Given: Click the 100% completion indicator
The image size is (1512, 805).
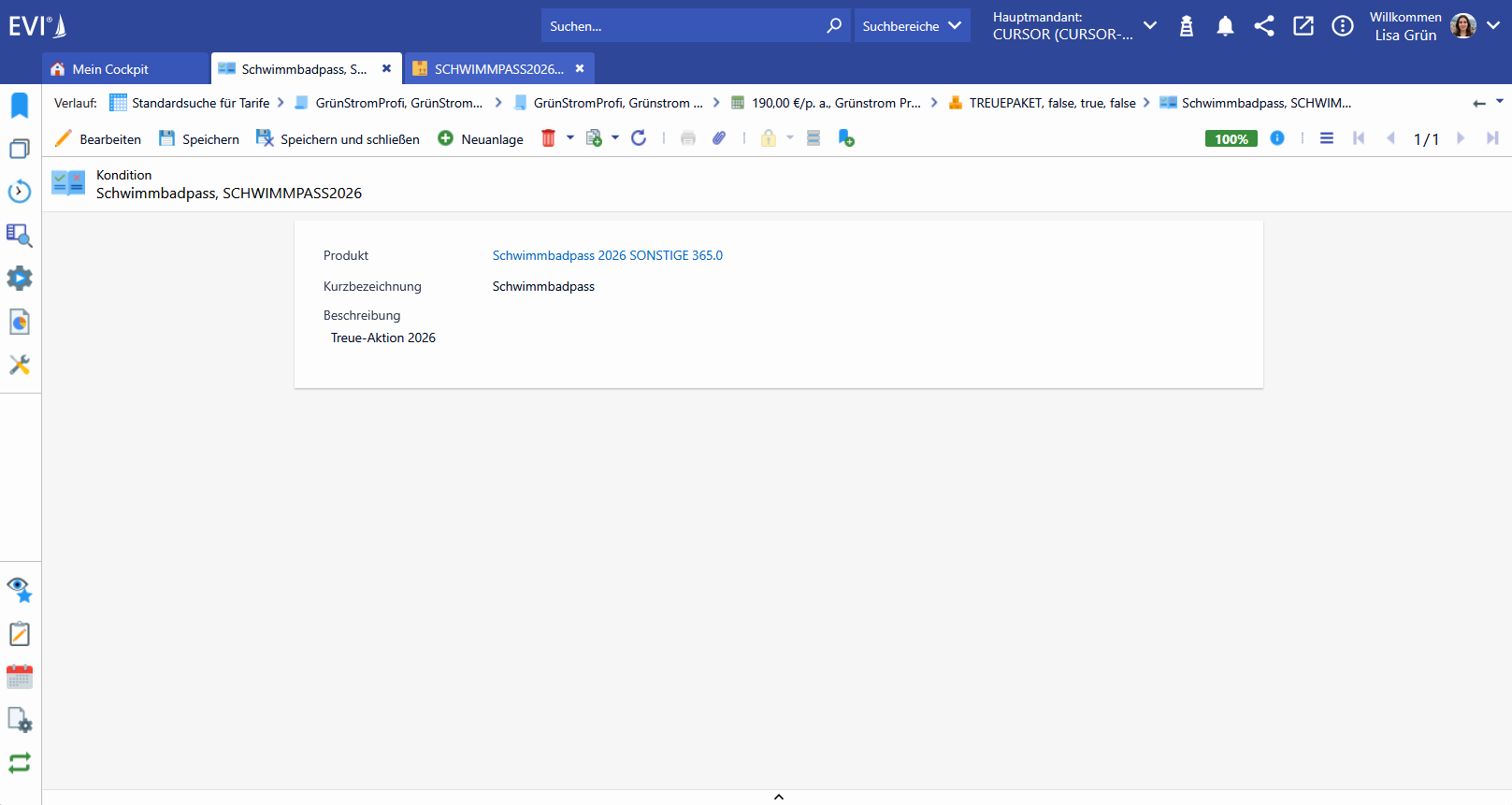Looking at the screenshot, I should tap(1231, 138).
